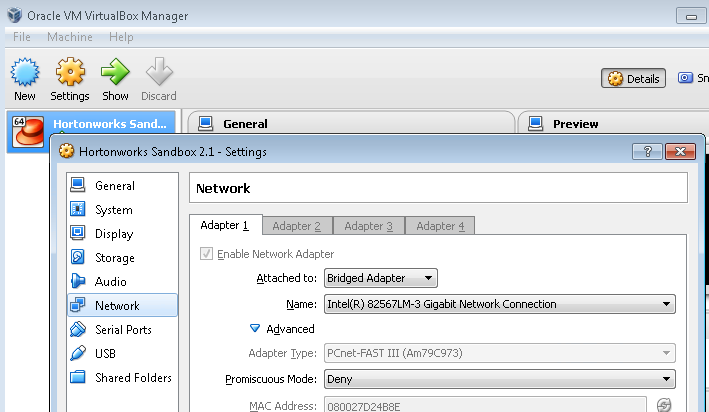Click the General section header in details
Image resolution: width=709 pixels, height=412 pixels.
click(x=245, y=123)
